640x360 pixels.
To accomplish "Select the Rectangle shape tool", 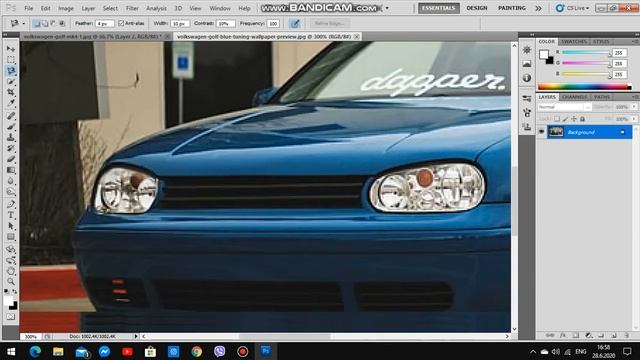I will 11,237.
